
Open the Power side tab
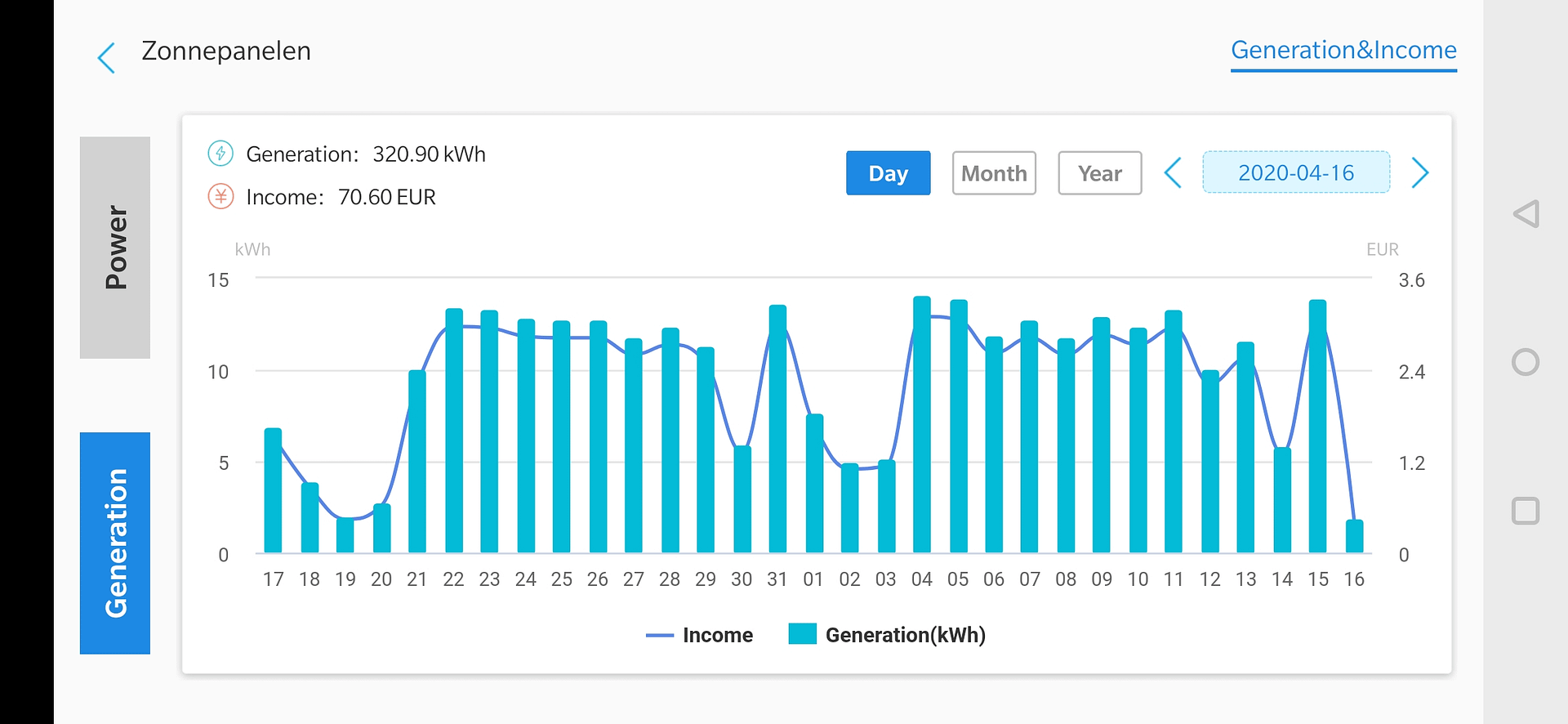[x=115, y=248]
